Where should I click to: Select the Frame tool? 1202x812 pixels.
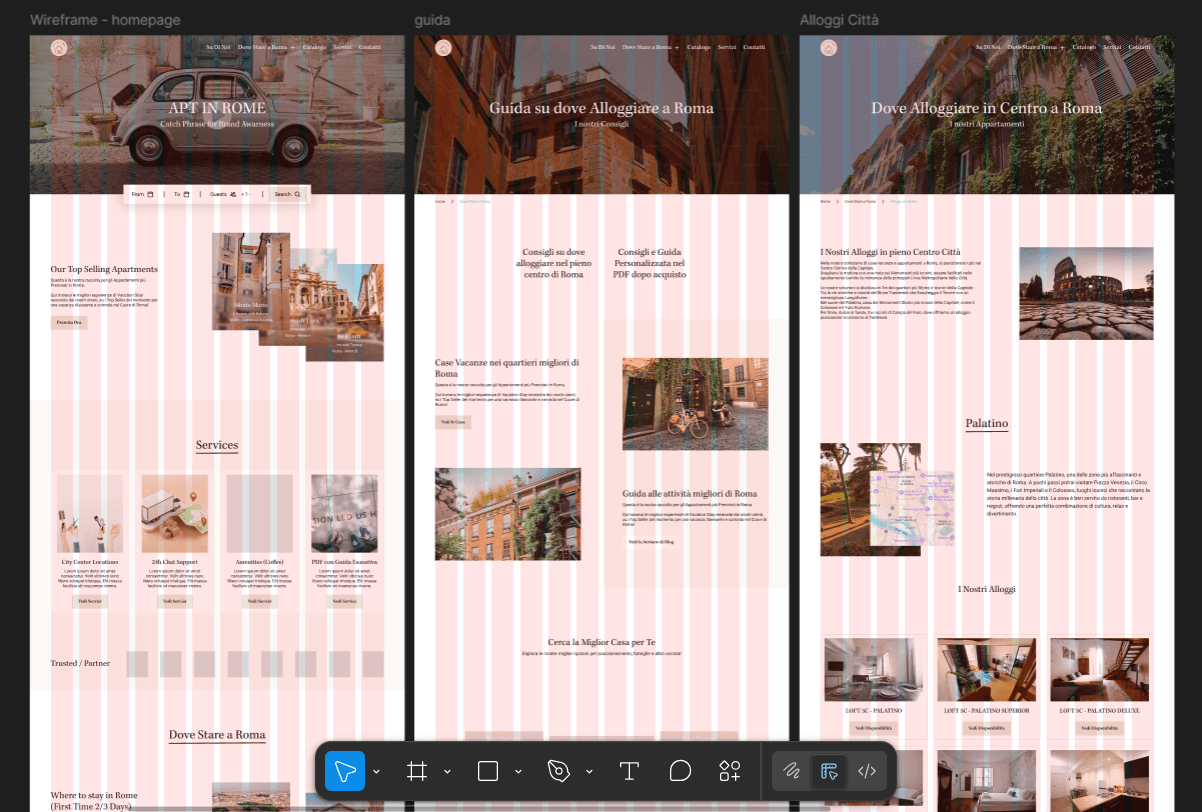coord(418,771)
